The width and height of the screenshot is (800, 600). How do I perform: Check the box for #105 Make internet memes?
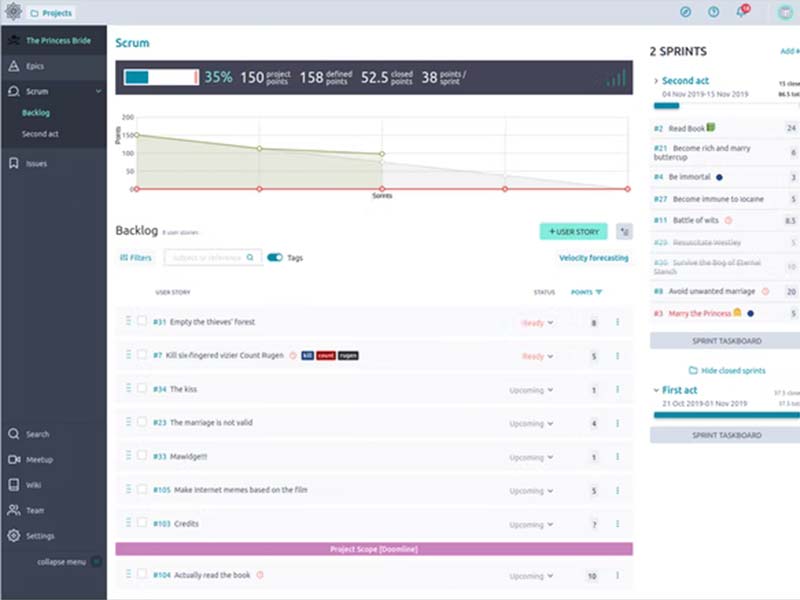pos(142,489)
